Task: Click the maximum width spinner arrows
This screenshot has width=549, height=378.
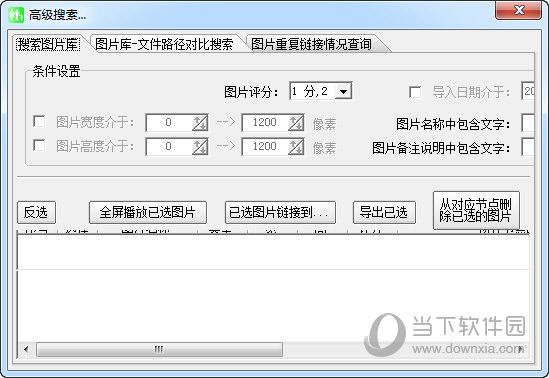Action: click(296, 123)
